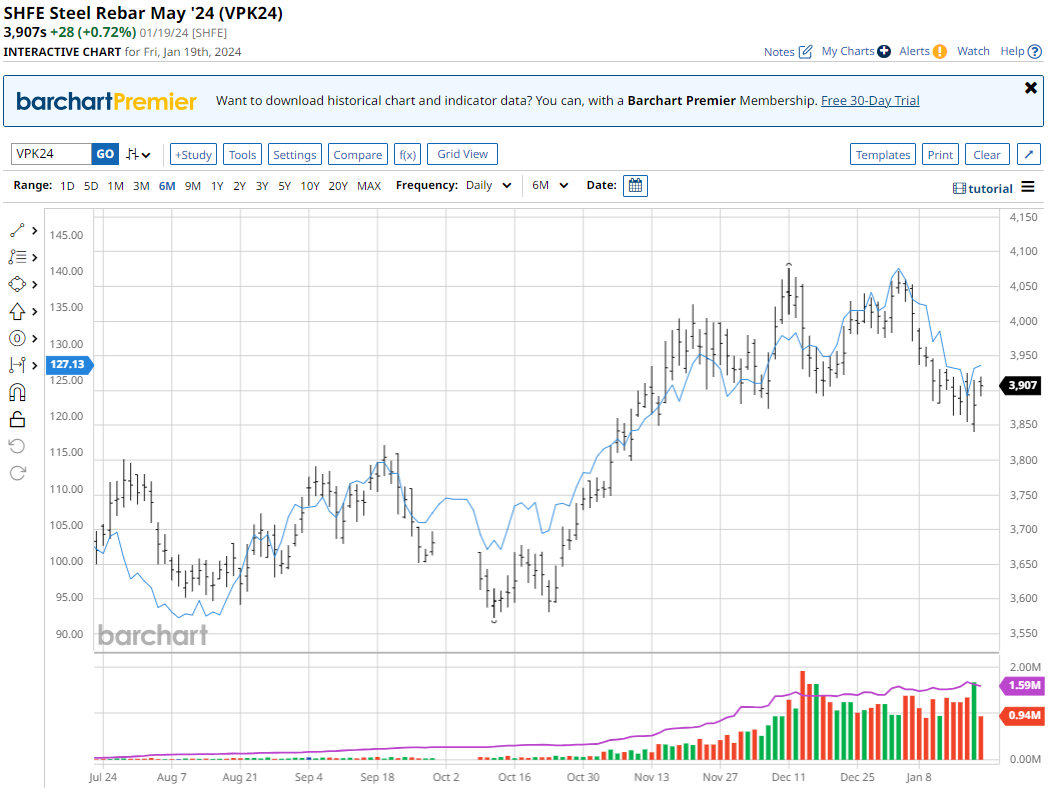Open the calendar date picker
Image resolution: width=1059 pixels, height=797 pixels.
(635, 186)
